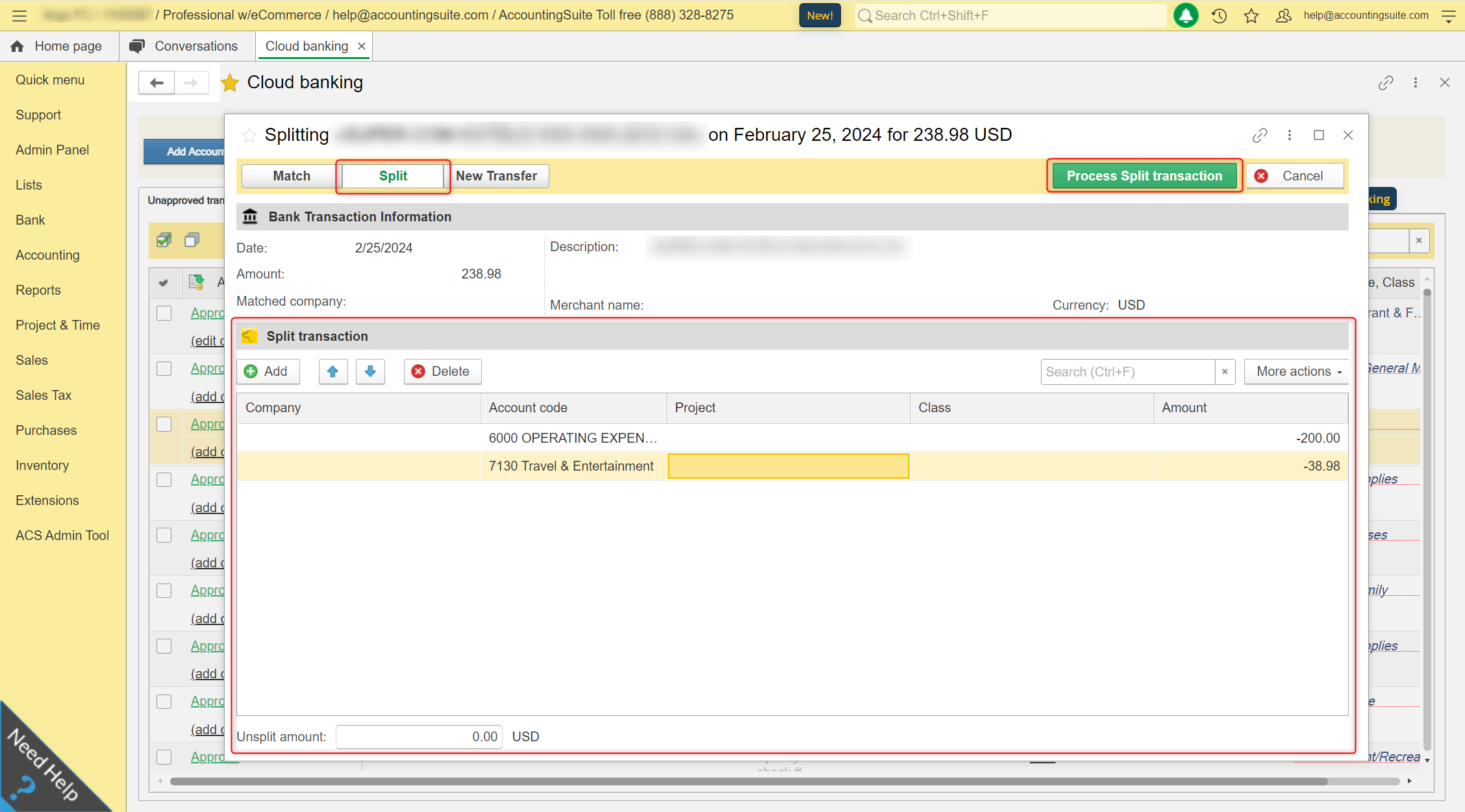Click check-all icon in unapproved list
The image size is (1465, 812).
[164, 240]
